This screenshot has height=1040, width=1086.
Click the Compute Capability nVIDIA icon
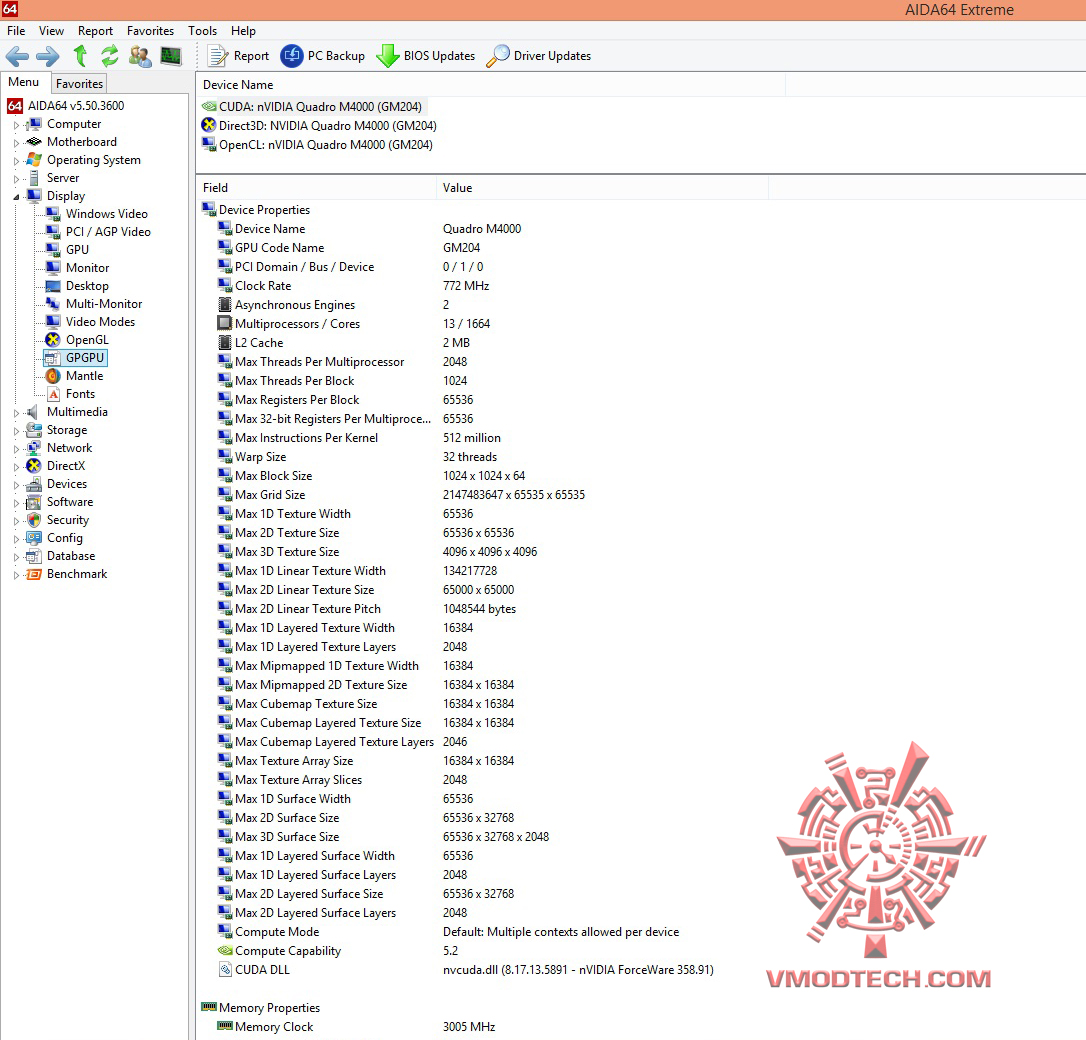[224, 951]
